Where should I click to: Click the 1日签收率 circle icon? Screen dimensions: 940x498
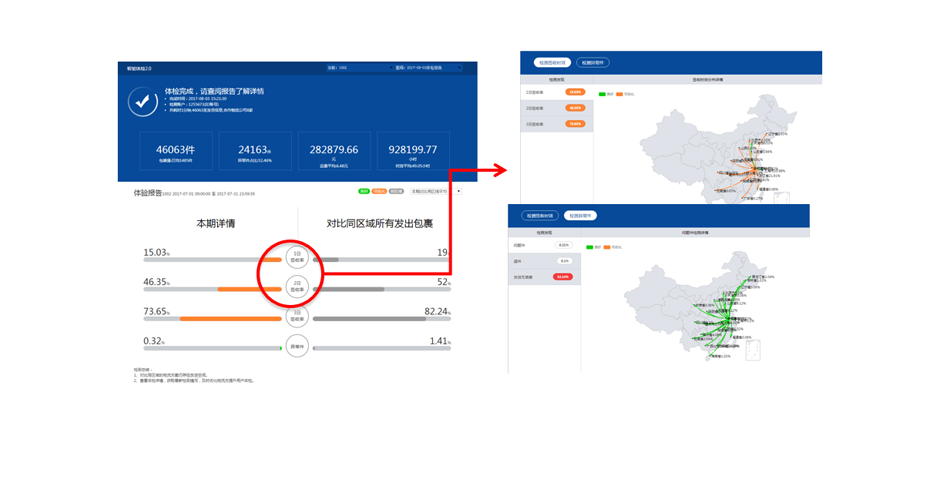(x=296, y=254)
